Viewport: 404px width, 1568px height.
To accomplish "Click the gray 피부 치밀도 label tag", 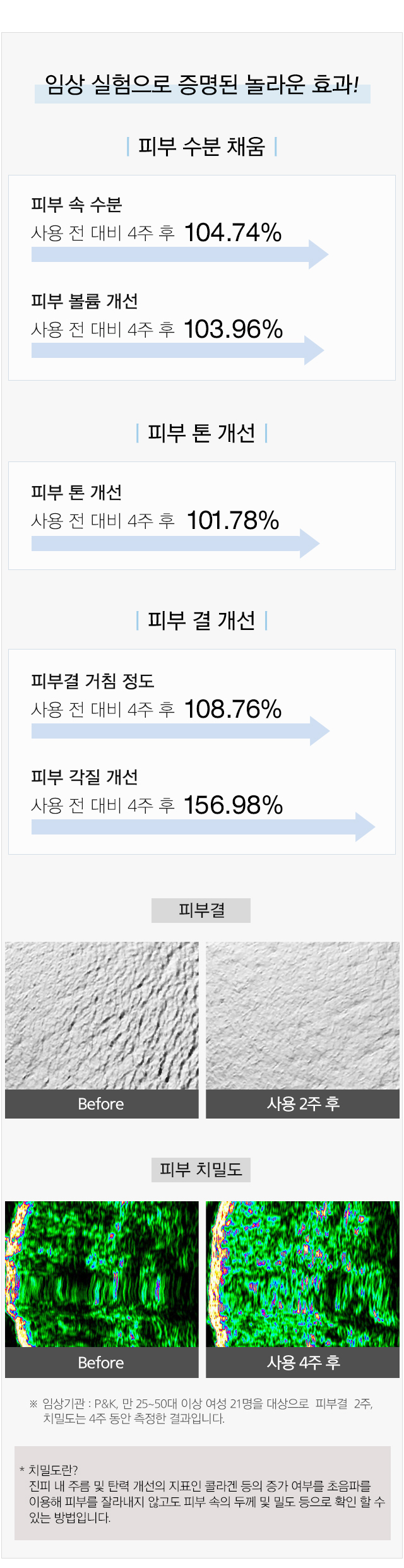I will coord(201,1170).
